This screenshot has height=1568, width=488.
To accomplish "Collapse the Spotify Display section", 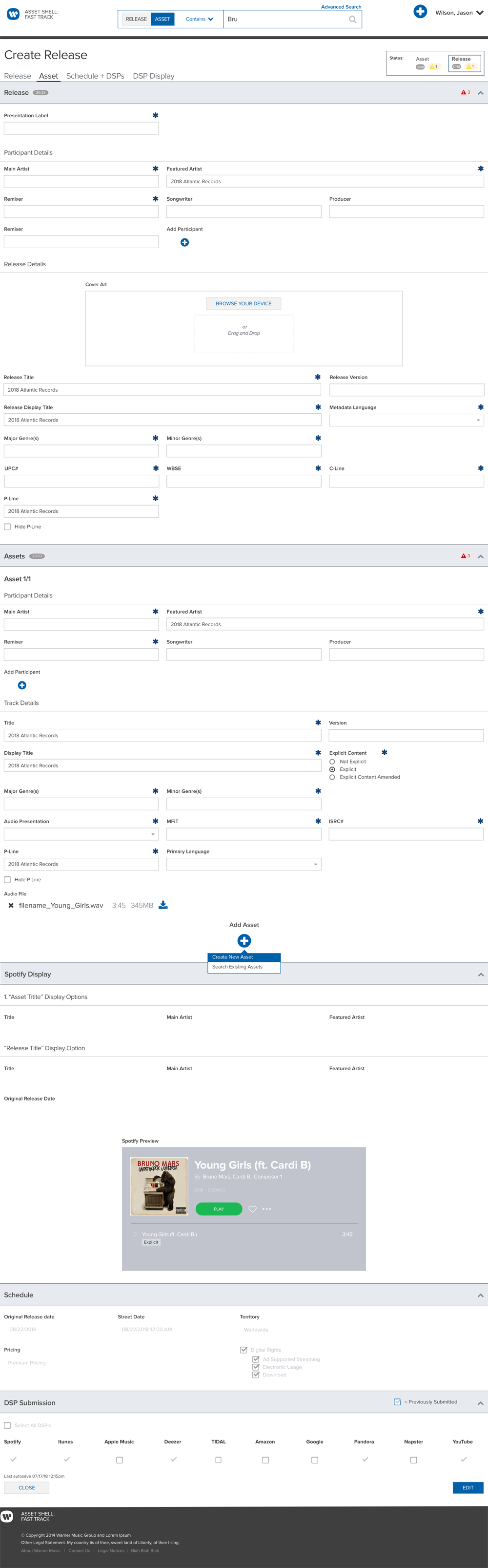I will pyautogui.click(x=481, y=975).
